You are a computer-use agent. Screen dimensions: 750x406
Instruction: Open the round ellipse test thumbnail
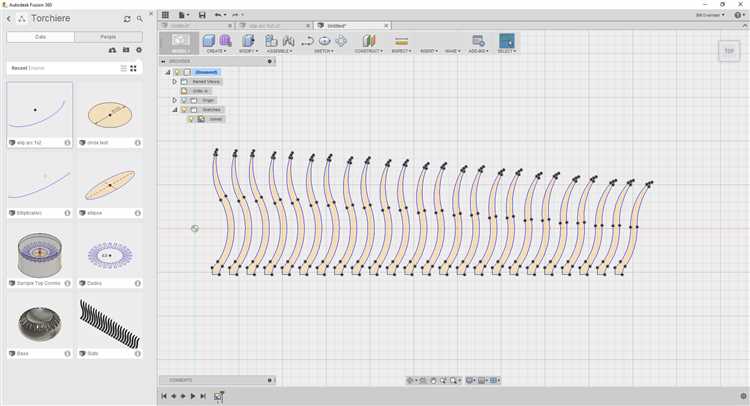click(x=110, y=114)
